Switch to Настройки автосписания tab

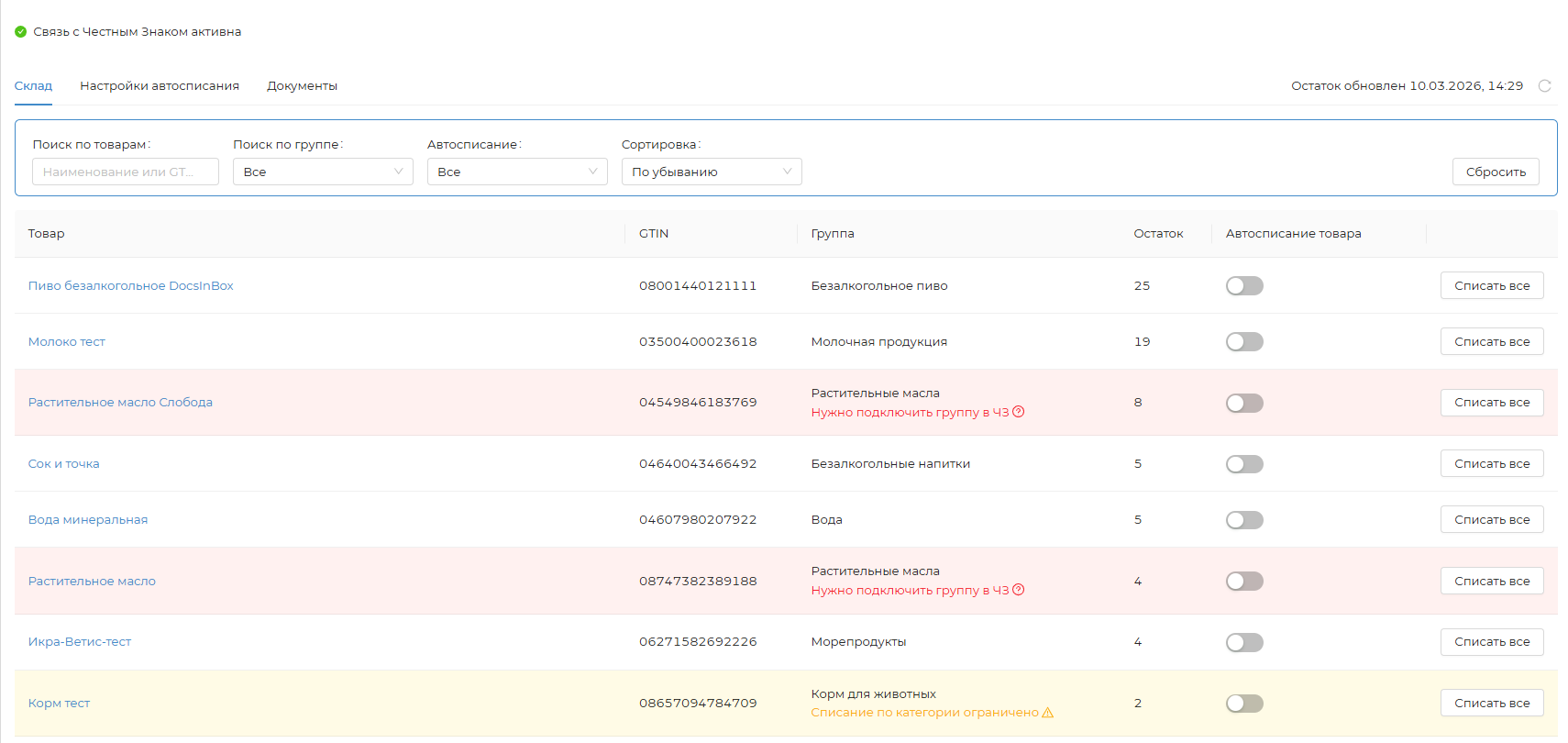tap(160, 86)
